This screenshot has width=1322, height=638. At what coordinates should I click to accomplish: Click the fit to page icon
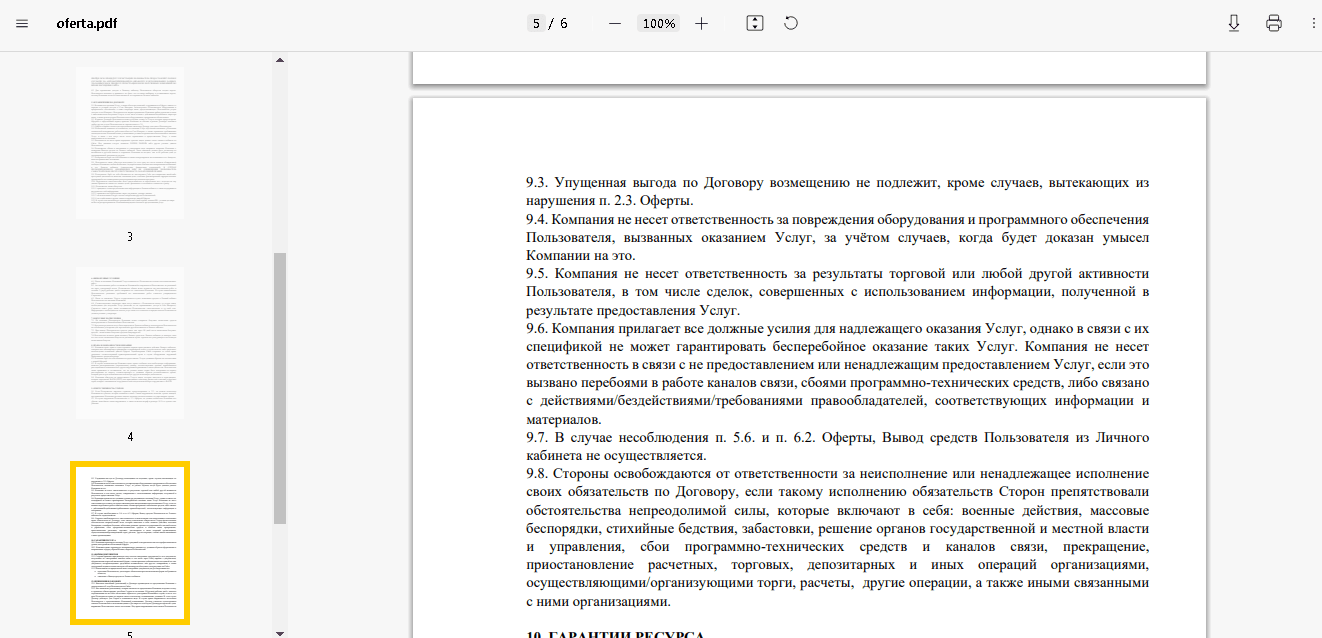click(755, 23)
